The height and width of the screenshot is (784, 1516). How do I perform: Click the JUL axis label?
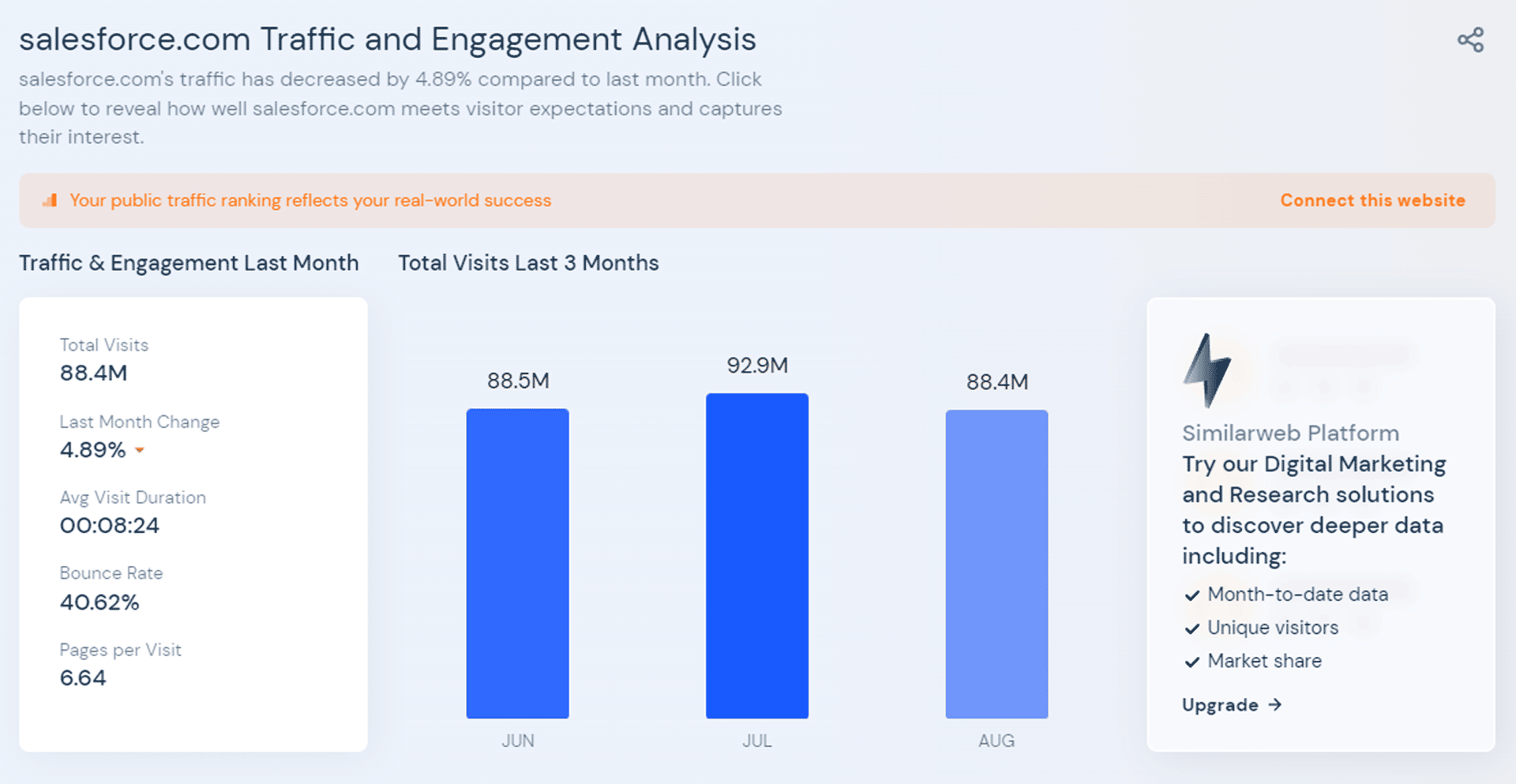click(757, 741)
